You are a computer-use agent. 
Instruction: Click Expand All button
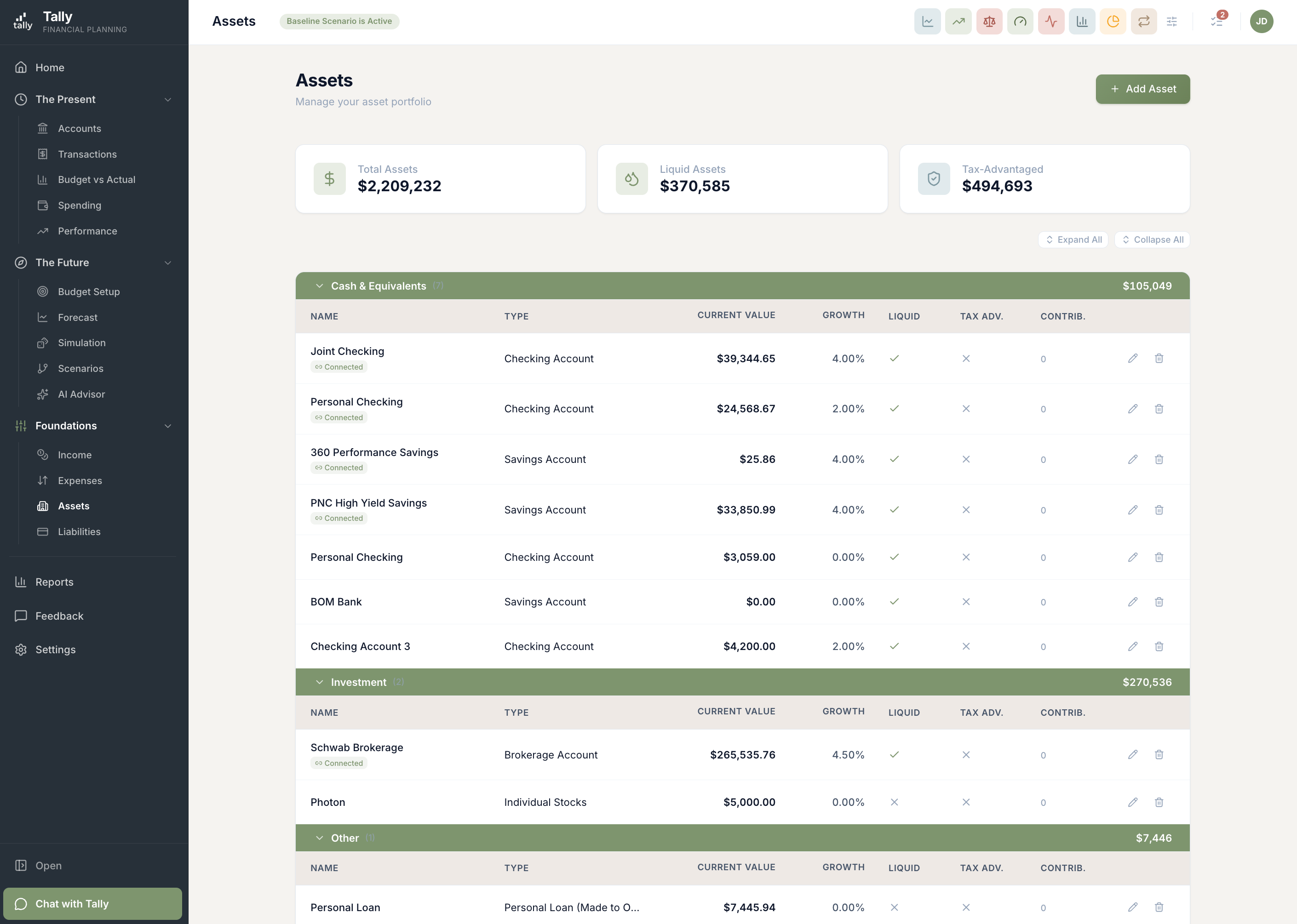click(1073, 240)
